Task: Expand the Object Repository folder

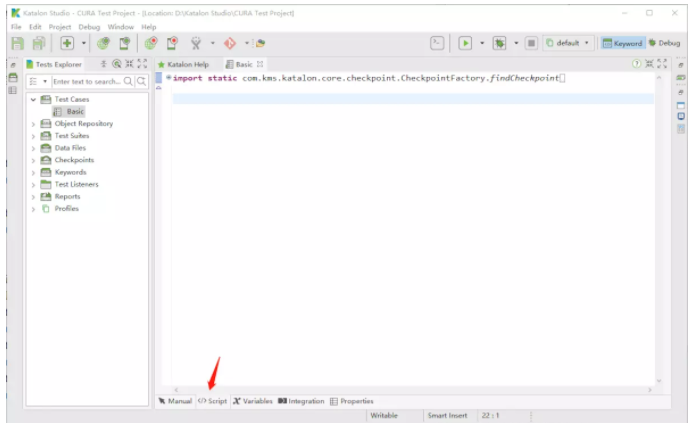Action: [33, 124]
